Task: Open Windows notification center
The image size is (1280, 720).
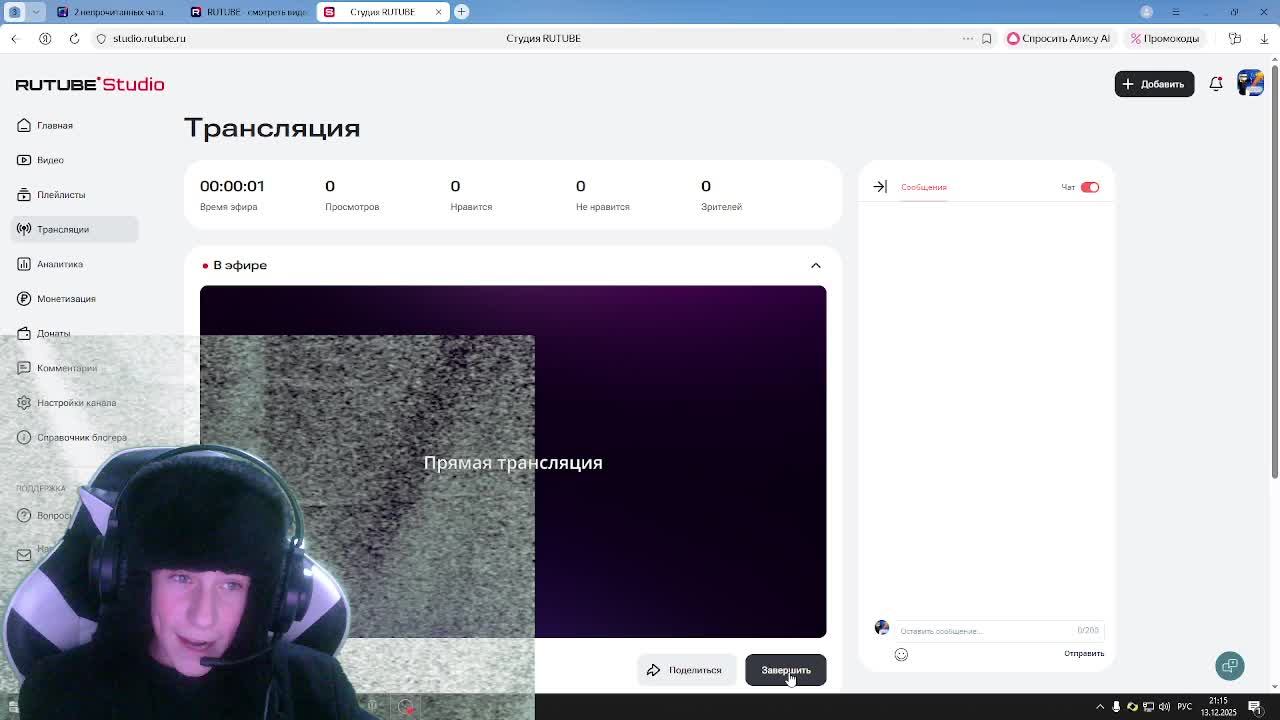Action: point(1255,707)
